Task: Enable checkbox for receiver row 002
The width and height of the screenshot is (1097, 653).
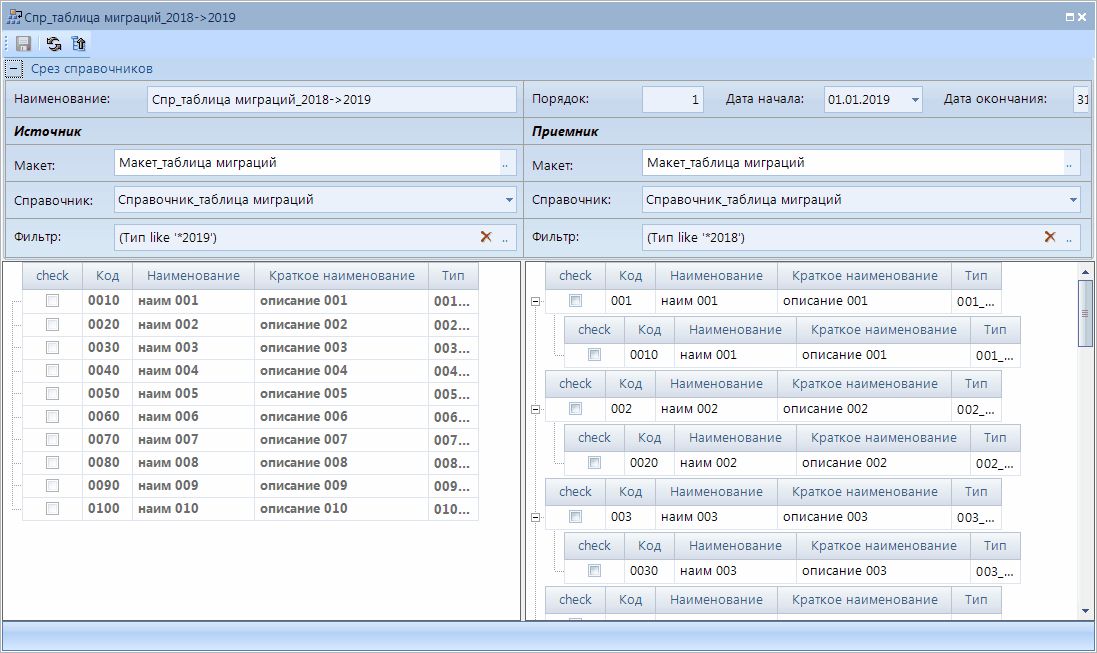Action: click(x=575, y=408)
